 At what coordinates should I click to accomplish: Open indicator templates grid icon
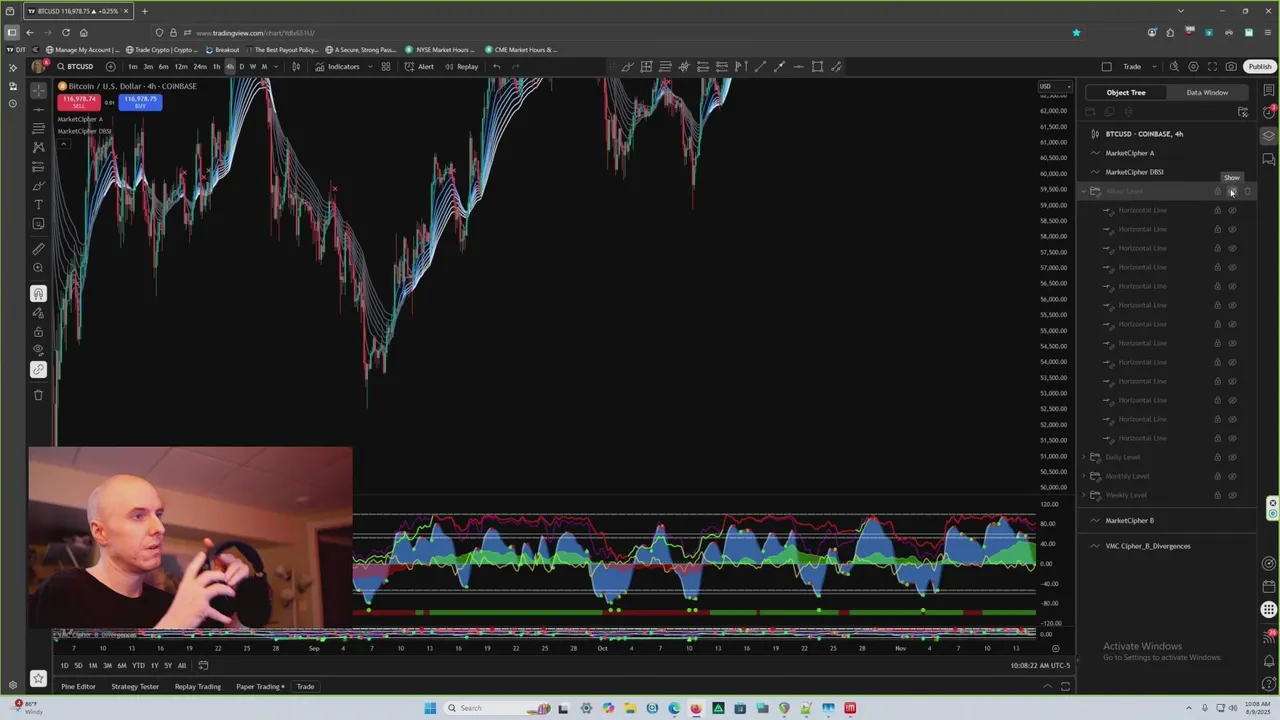pyautogui.click(x=385, y=67)
